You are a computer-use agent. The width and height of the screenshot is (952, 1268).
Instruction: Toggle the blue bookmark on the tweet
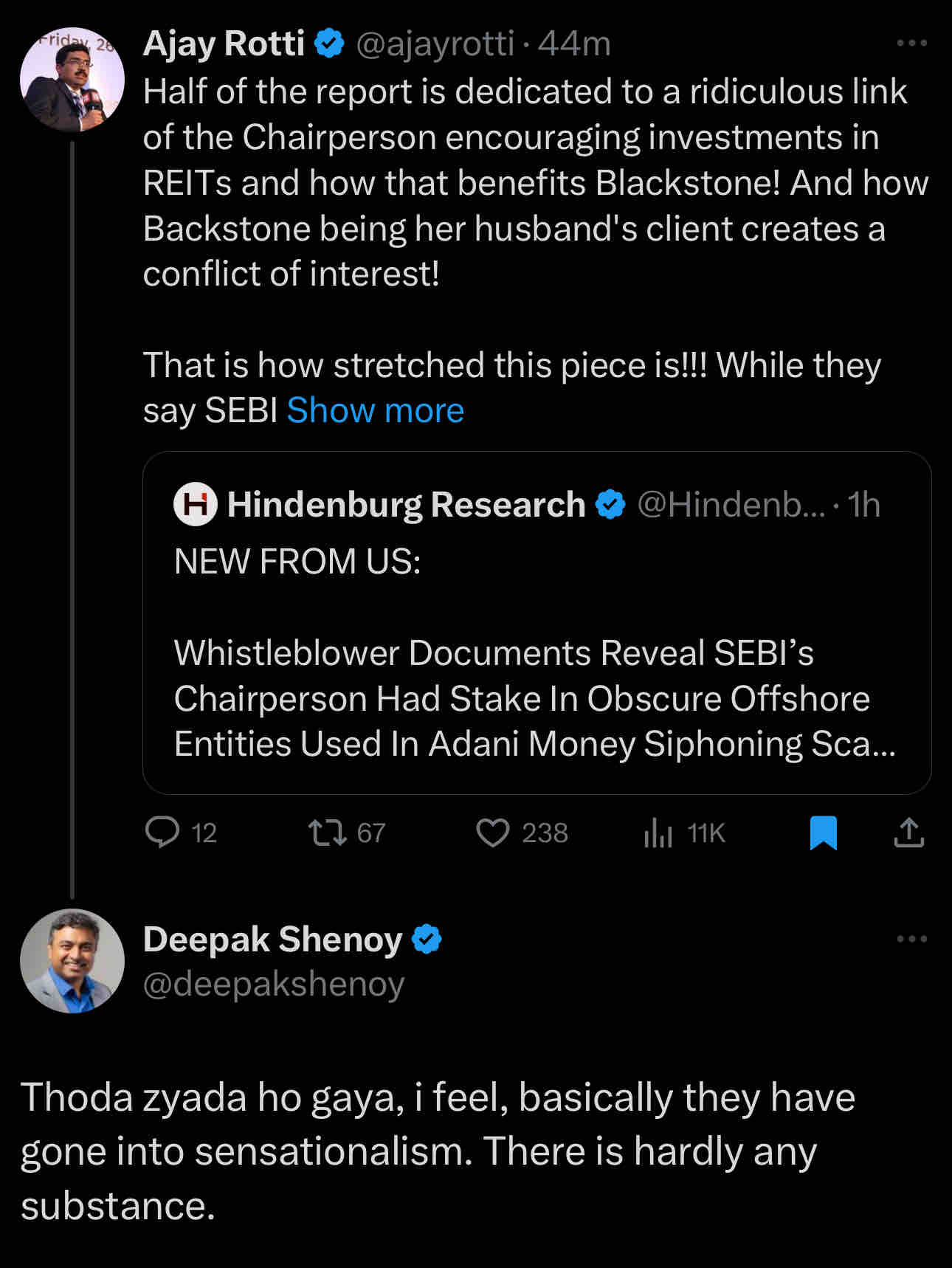point(823,833)
